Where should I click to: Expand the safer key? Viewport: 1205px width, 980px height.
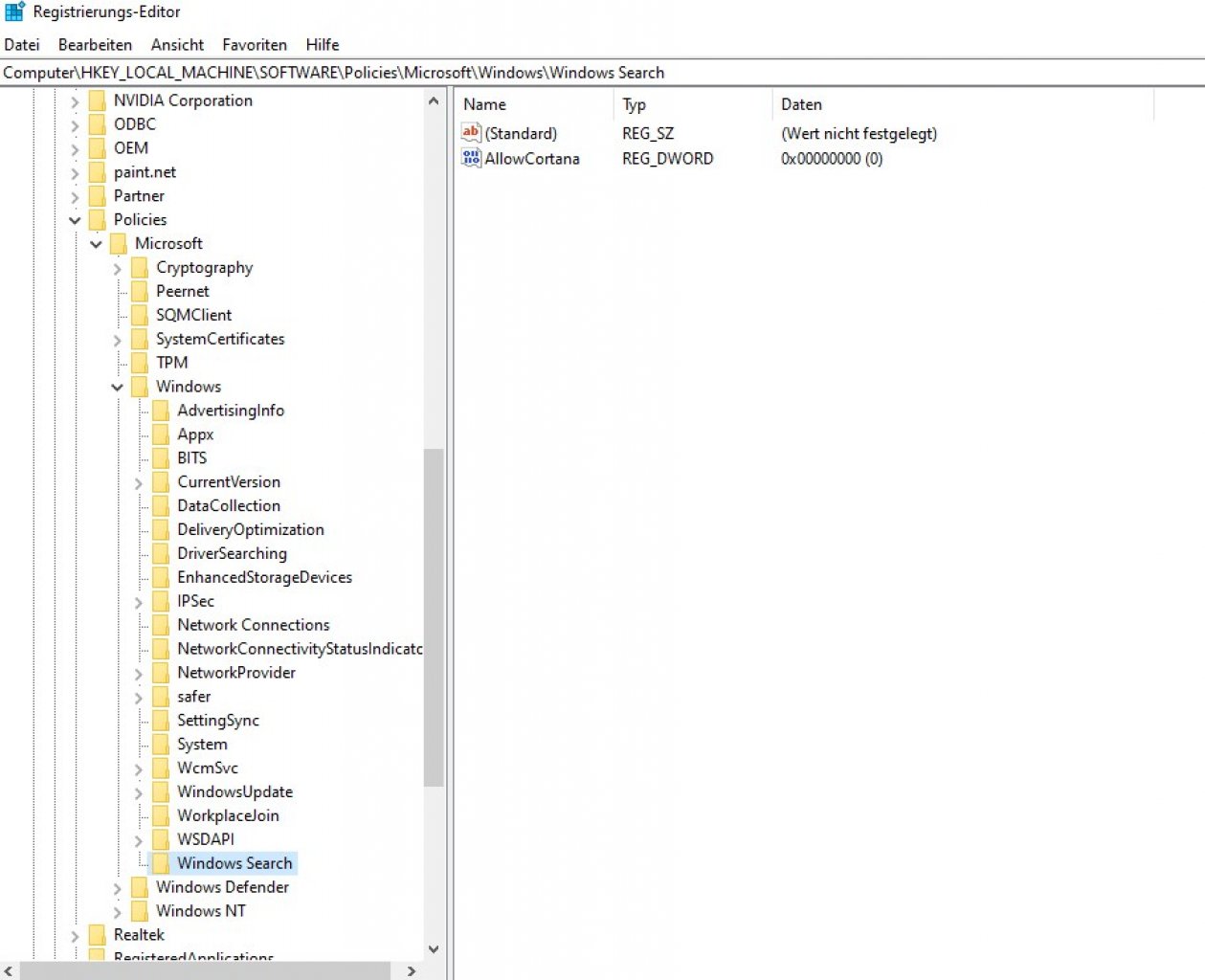139,698
